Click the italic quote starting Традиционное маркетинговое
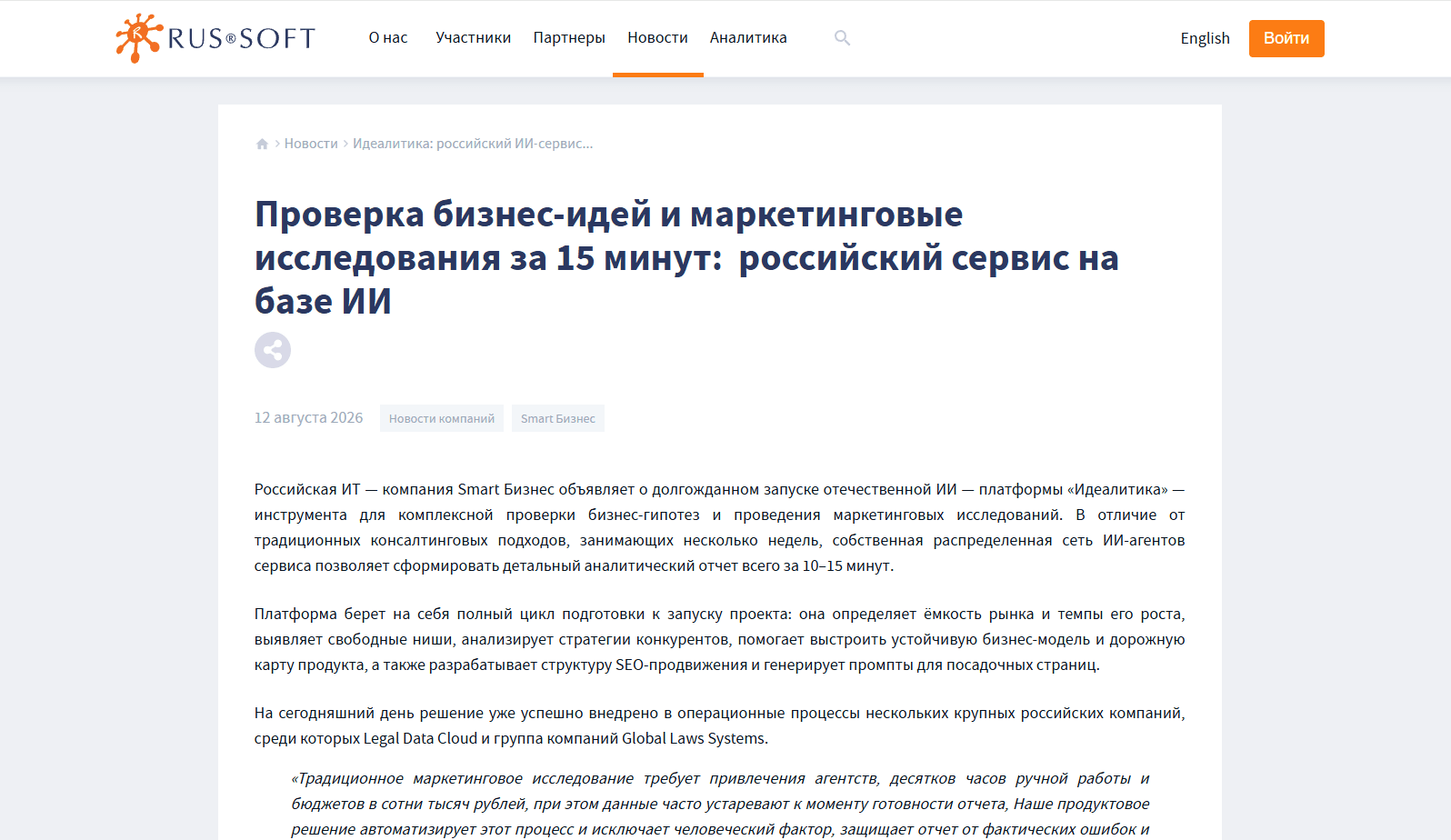The height and width of the screenshot is (840, 1451). pos(720,804)
